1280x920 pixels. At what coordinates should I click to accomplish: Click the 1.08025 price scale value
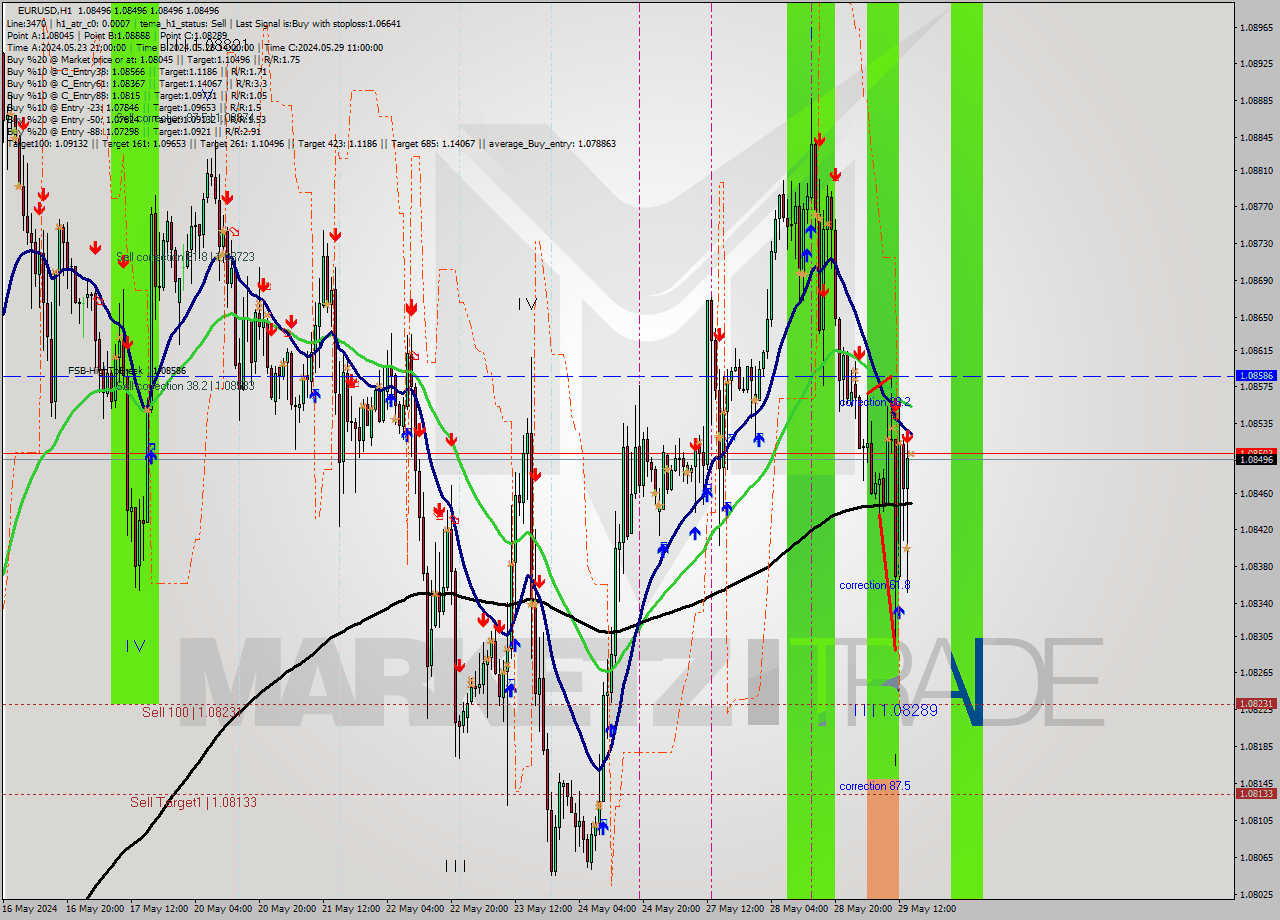tap(1256, 894)
